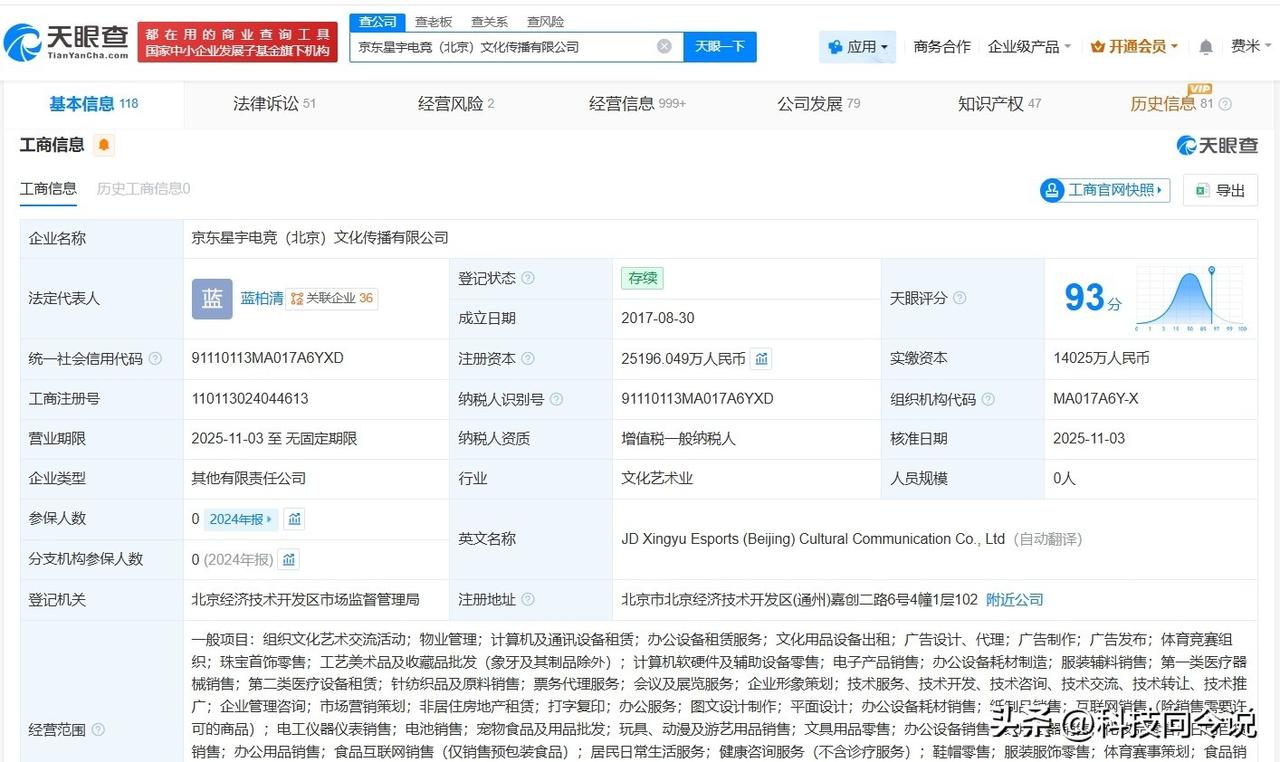This screenshot has height=762, width=1280.
Task: Click the help icon beside 天眼评分
Action: [960, 298]
